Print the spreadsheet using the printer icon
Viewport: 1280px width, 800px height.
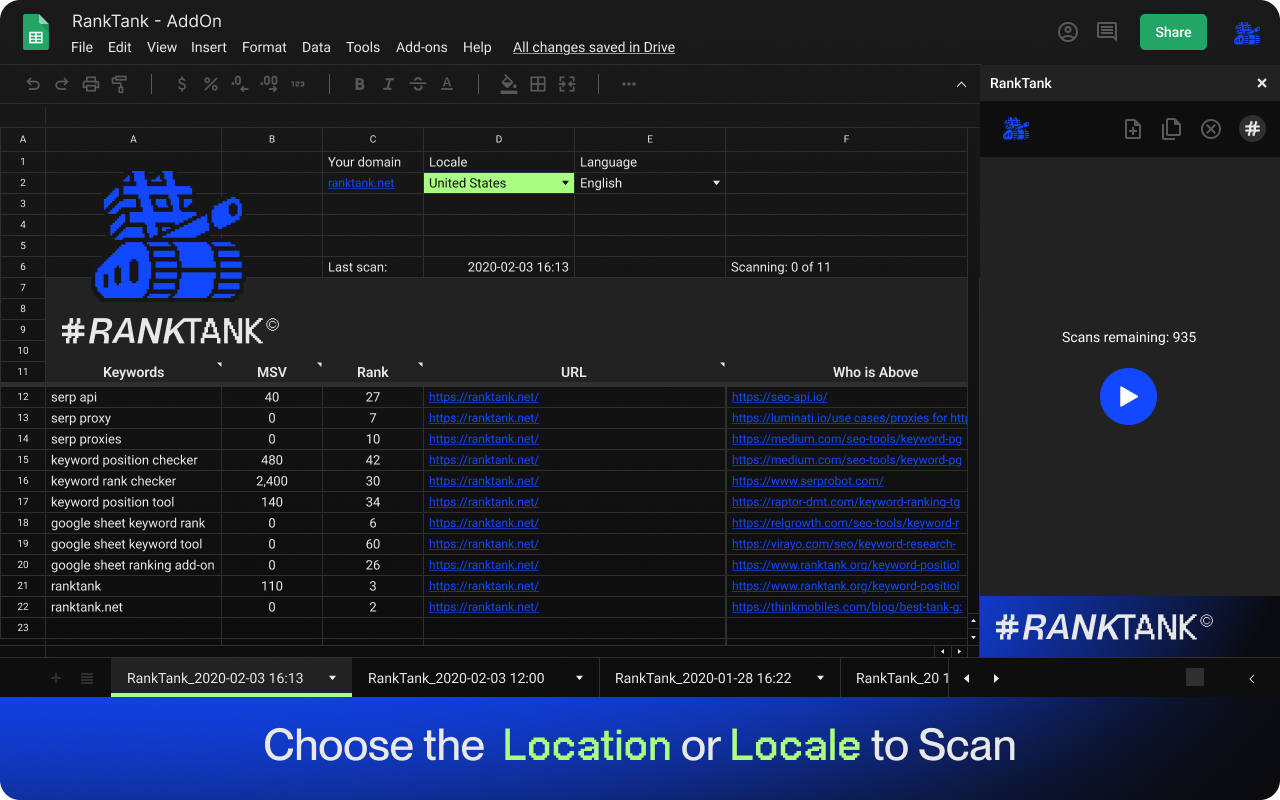pyautogui.click(x=91, y=84)
